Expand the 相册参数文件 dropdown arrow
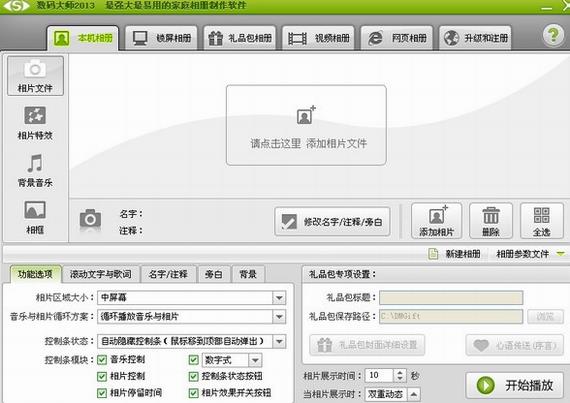The image size is (570, 403). click(561, 254)
